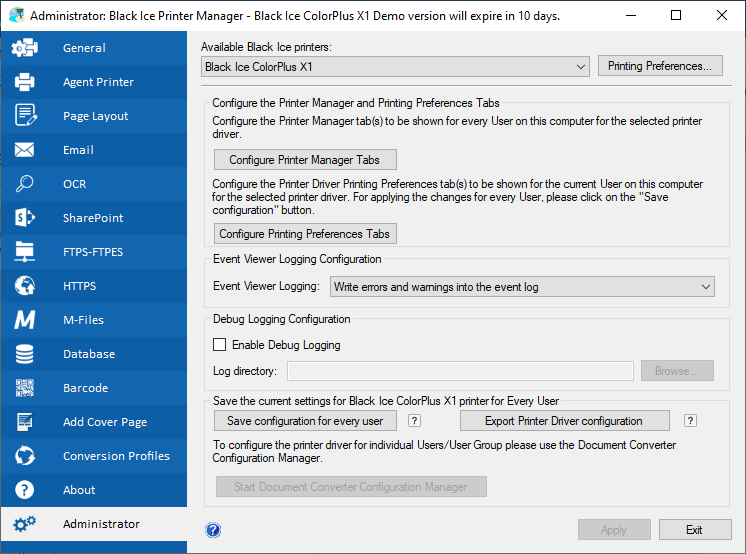This screenshot has width=746, height=554.
Task: Open the OCR tab
Action: [94, 184]
